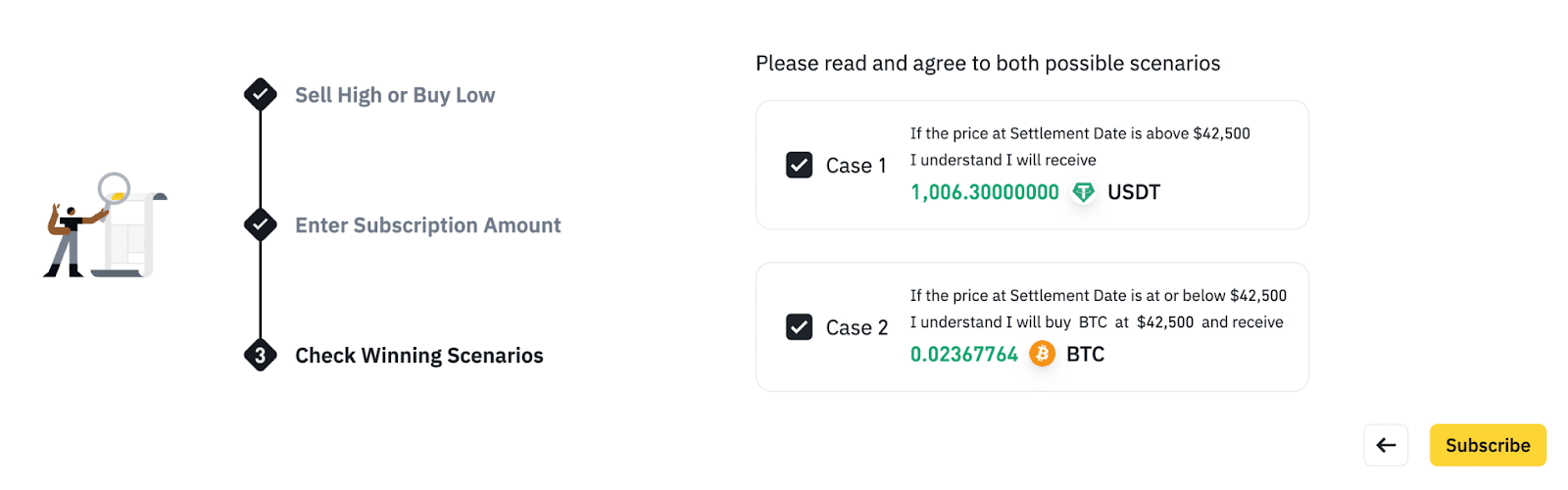The image size is (1568, 490).
Task: Uncheck the Case 2 agreement checkbox
Action: [799, 326]
